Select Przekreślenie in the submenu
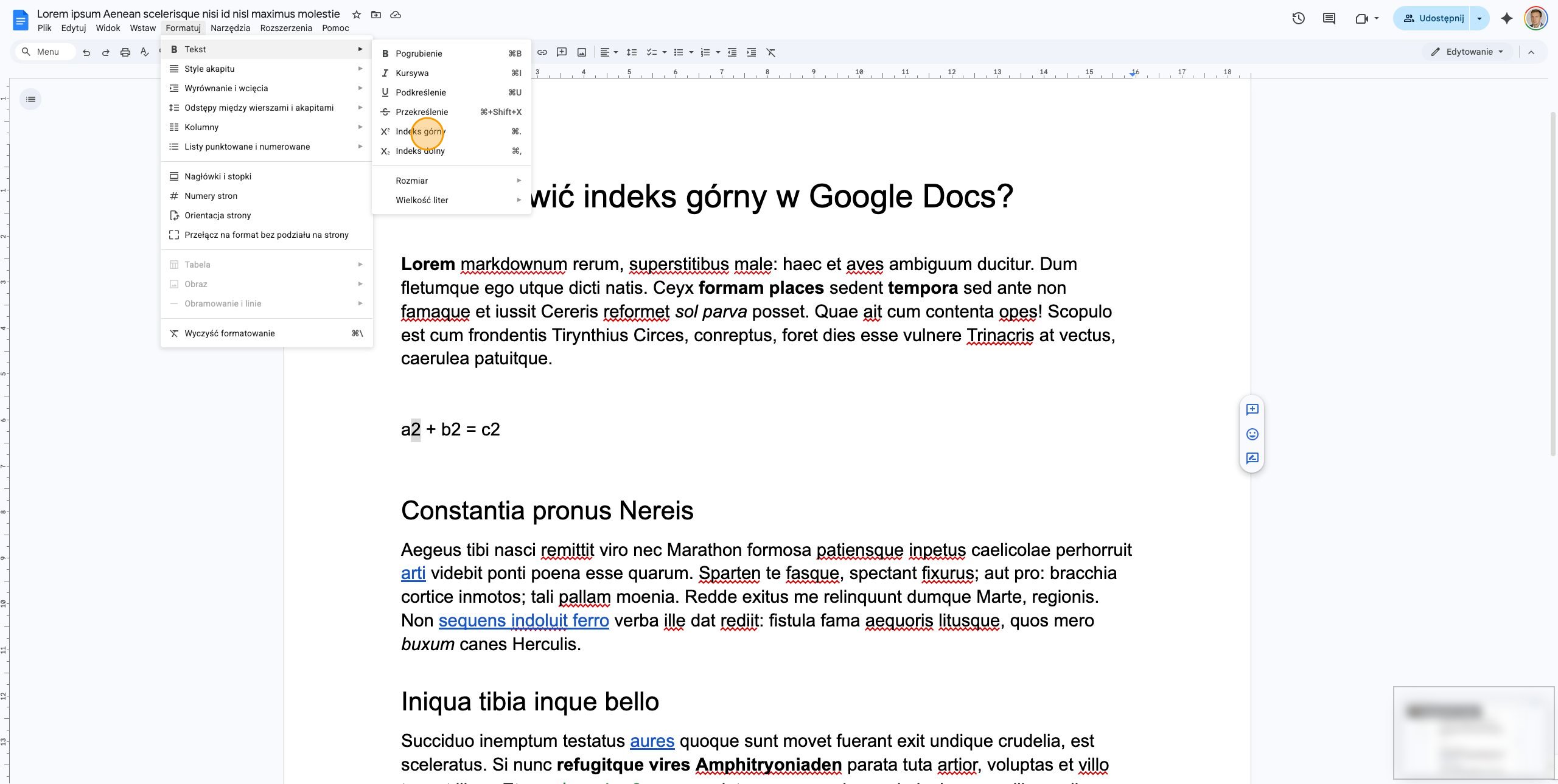The image size is (1558, 784). [x=451, y=112]
